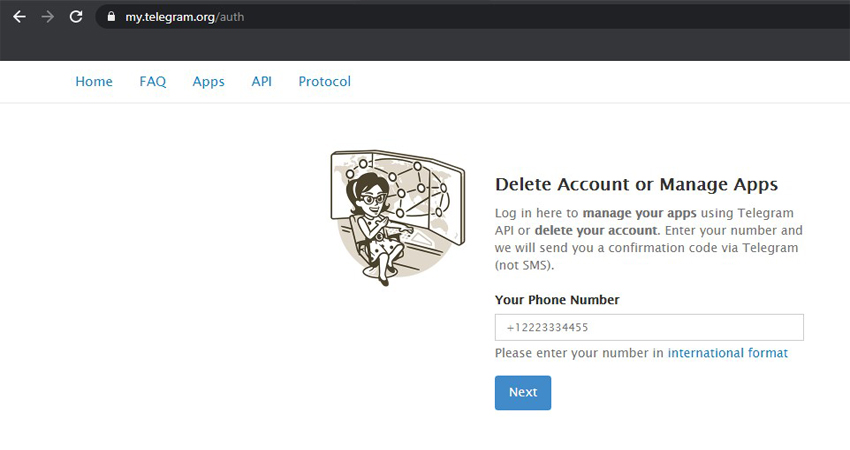The height and width of the screenshot is (450, 850).
Task: Click the 'Delete Account or Manage Apps' heading
Action: [x=636, y=185]
